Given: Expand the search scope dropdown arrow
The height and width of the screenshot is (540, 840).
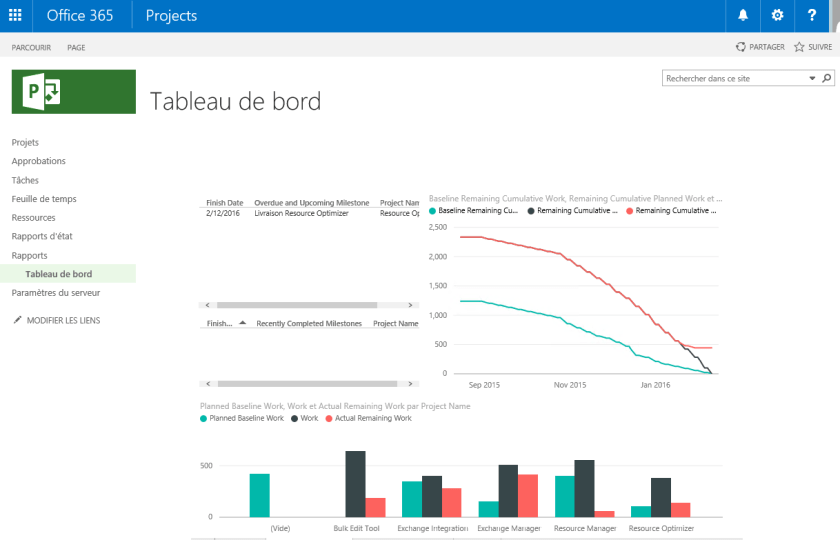Looking at the screenshot, I should tap(812, 78).
